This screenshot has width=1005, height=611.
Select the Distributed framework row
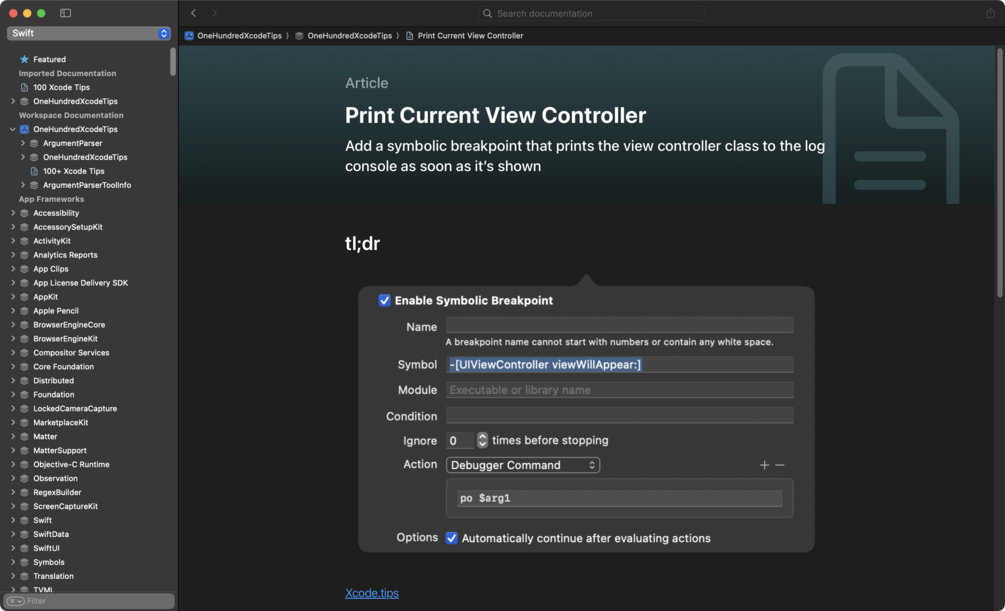coord(53,381)
